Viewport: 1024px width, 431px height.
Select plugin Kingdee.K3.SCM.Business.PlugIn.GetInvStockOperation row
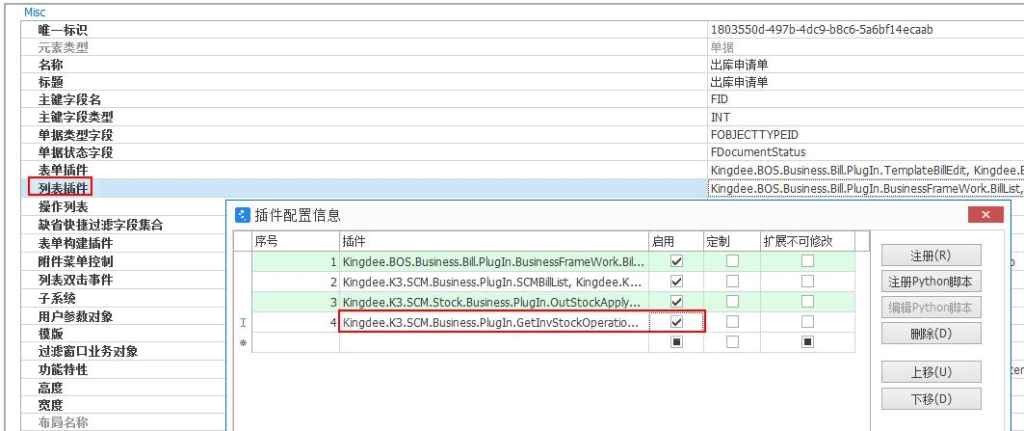(494, 322)
